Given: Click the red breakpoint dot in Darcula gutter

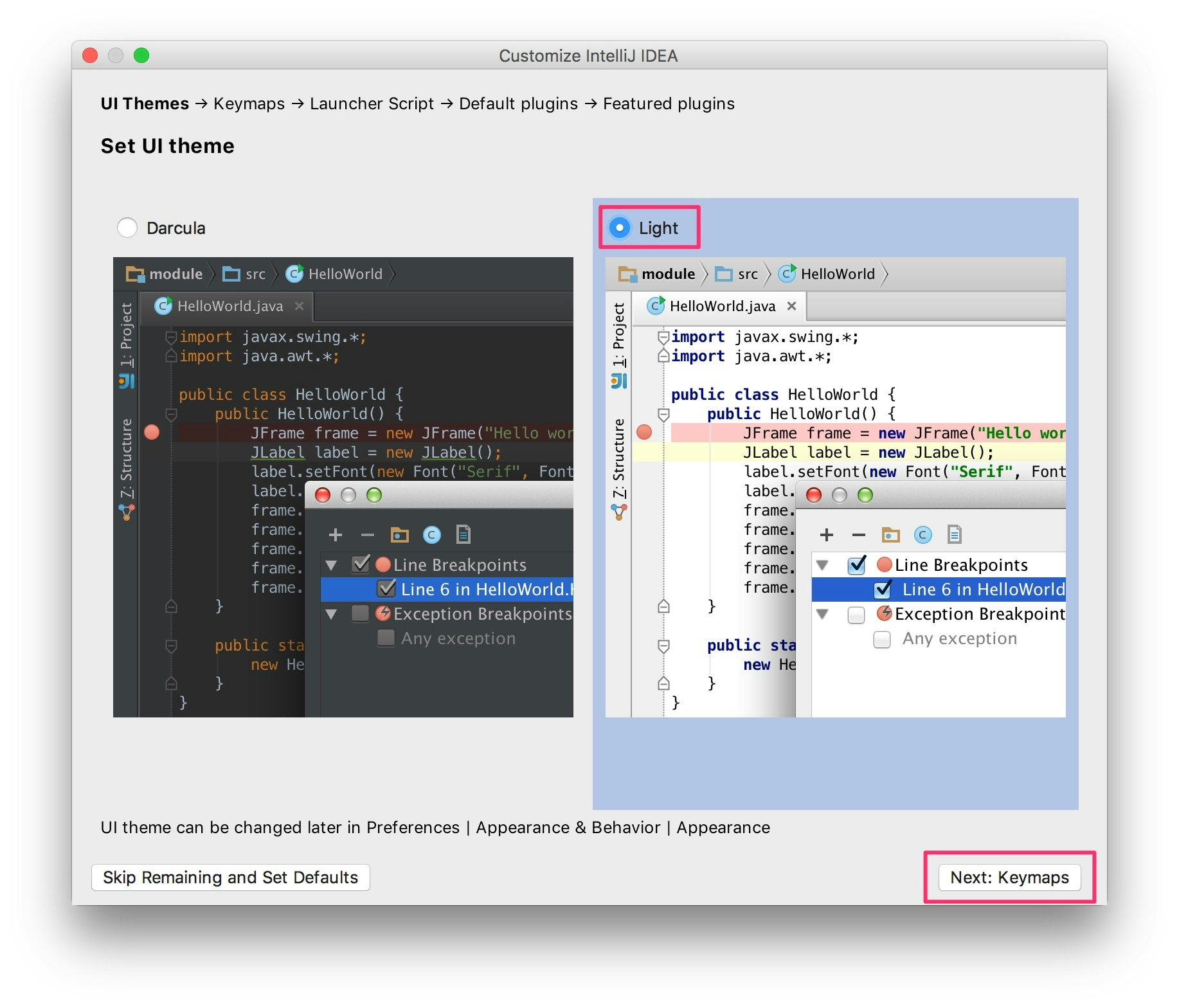Looking at the screenshot, I should [x=152, y=432].
